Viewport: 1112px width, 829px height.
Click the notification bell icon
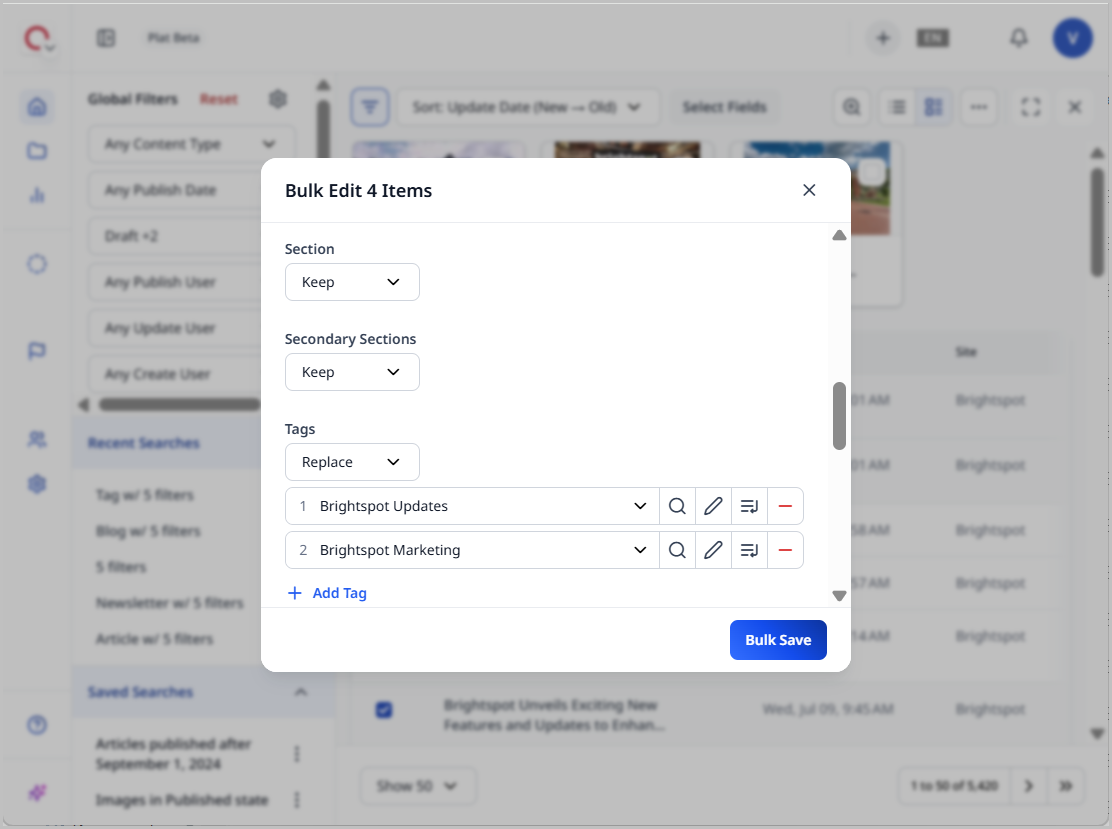click(1019, 38)
